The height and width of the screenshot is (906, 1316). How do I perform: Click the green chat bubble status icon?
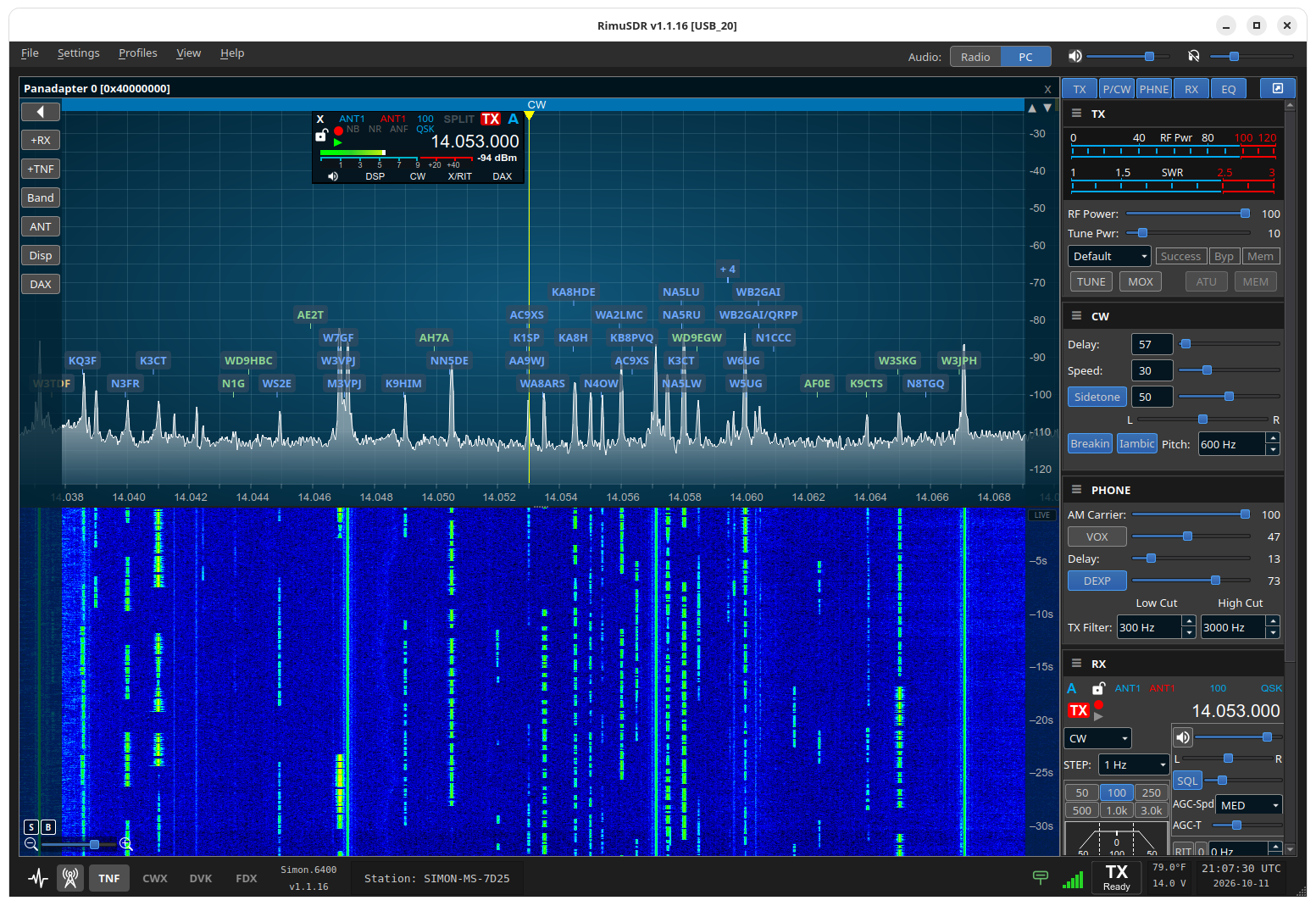click(x=1041, y=877)
